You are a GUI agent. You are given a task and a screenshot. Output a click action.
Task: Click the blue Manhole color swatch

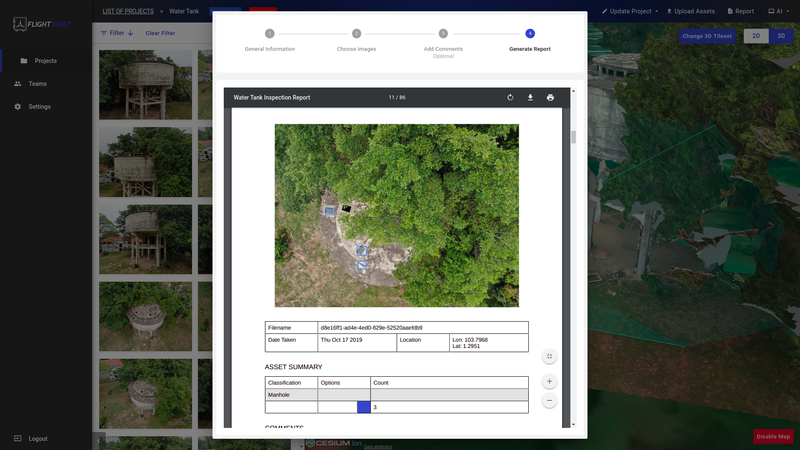(363, 407)
